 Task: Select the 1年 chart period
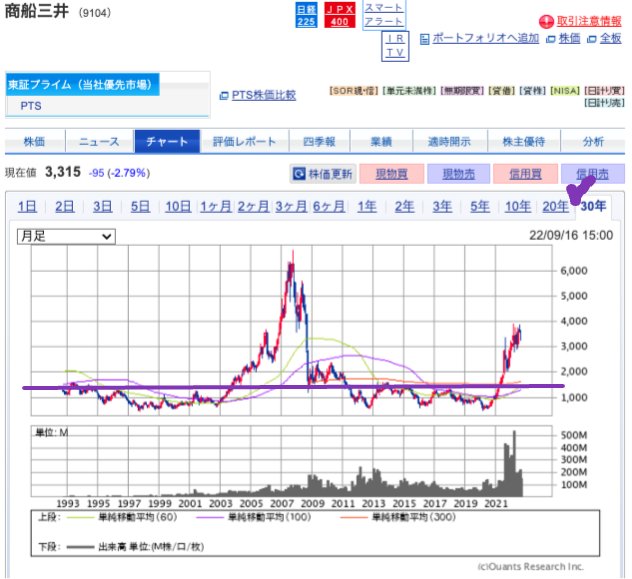(367, 207)
